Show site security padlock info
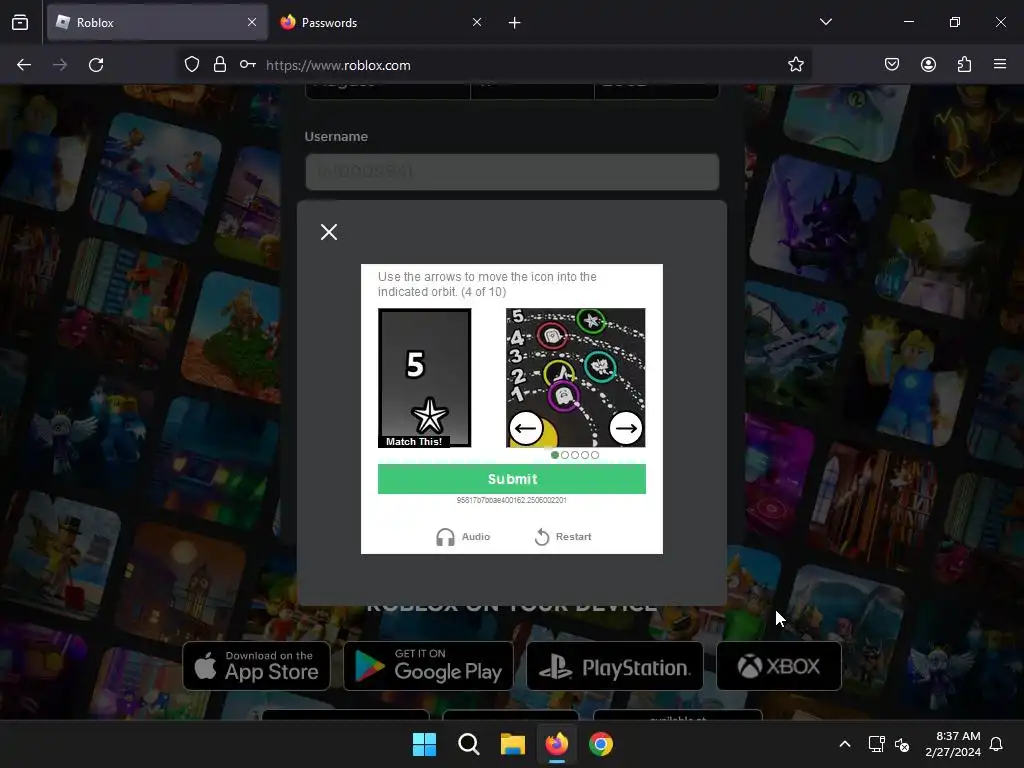The image size is (1024, 768). click(219, 65)
